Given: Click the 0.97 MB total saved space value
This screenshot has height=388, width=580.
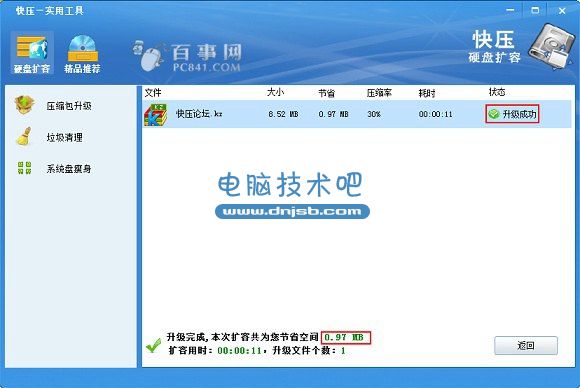Looking at the screenshot, I should point(344,337).
